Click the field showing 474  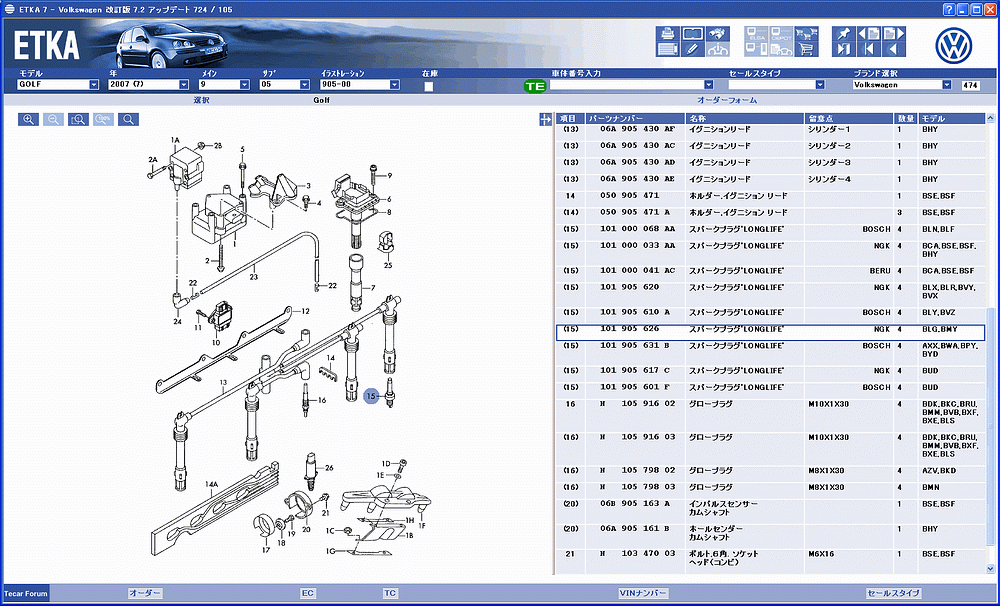click(971, 85)
